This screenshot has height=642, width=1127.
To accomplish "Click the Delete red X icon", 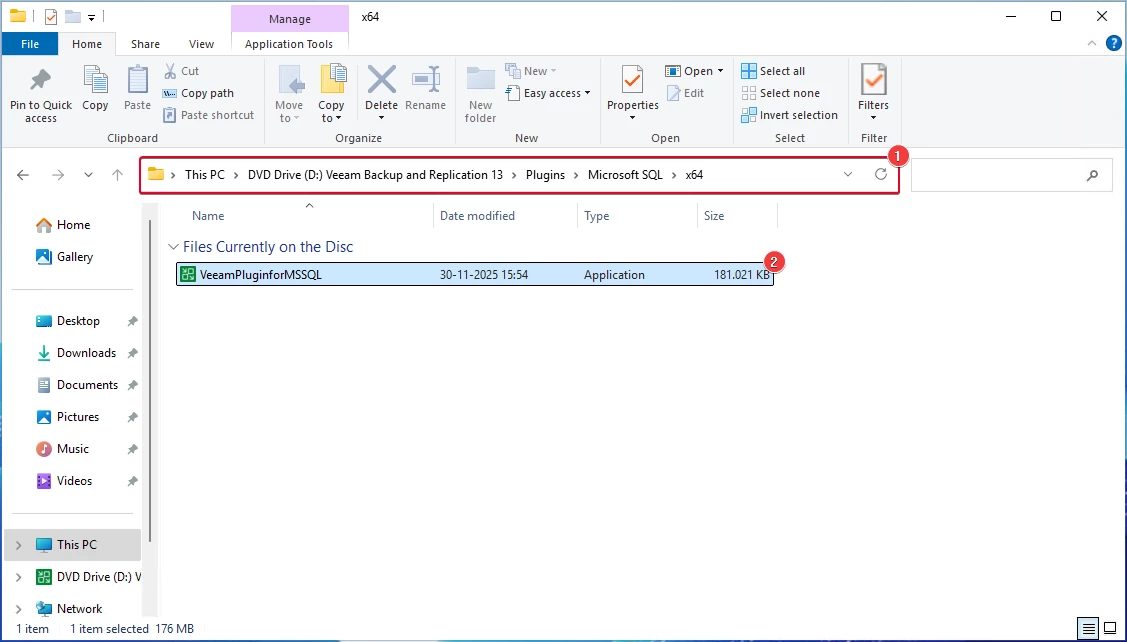I will [x=382, y=79].
